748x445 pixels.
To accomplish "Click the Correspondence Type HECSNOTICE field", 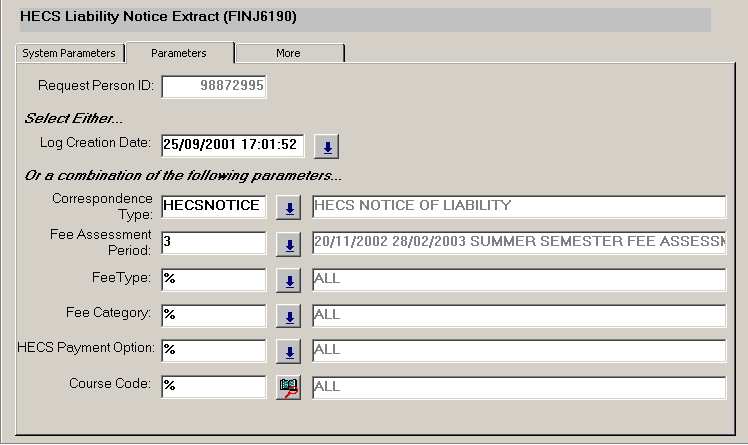I will [x=213, y=206].
